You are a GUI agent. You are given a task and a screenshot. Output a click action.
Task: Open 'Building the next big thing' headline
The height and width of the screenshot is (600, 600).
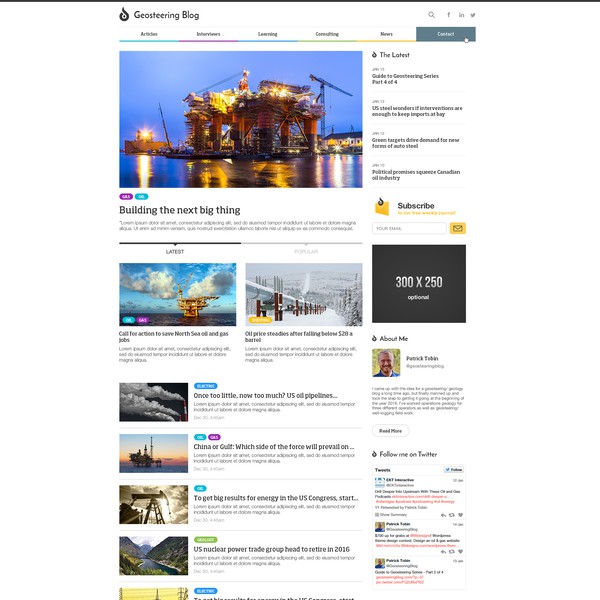[179, 210]
